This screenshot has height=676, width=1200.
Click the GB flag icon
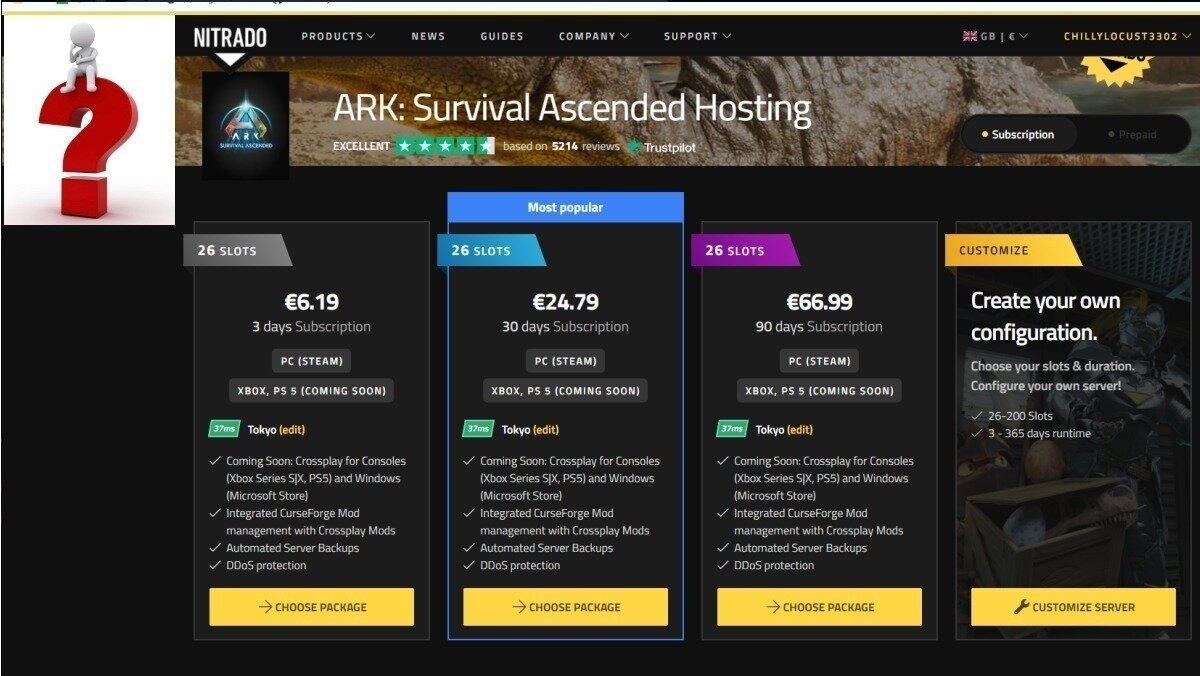click(x=968, y=35)
